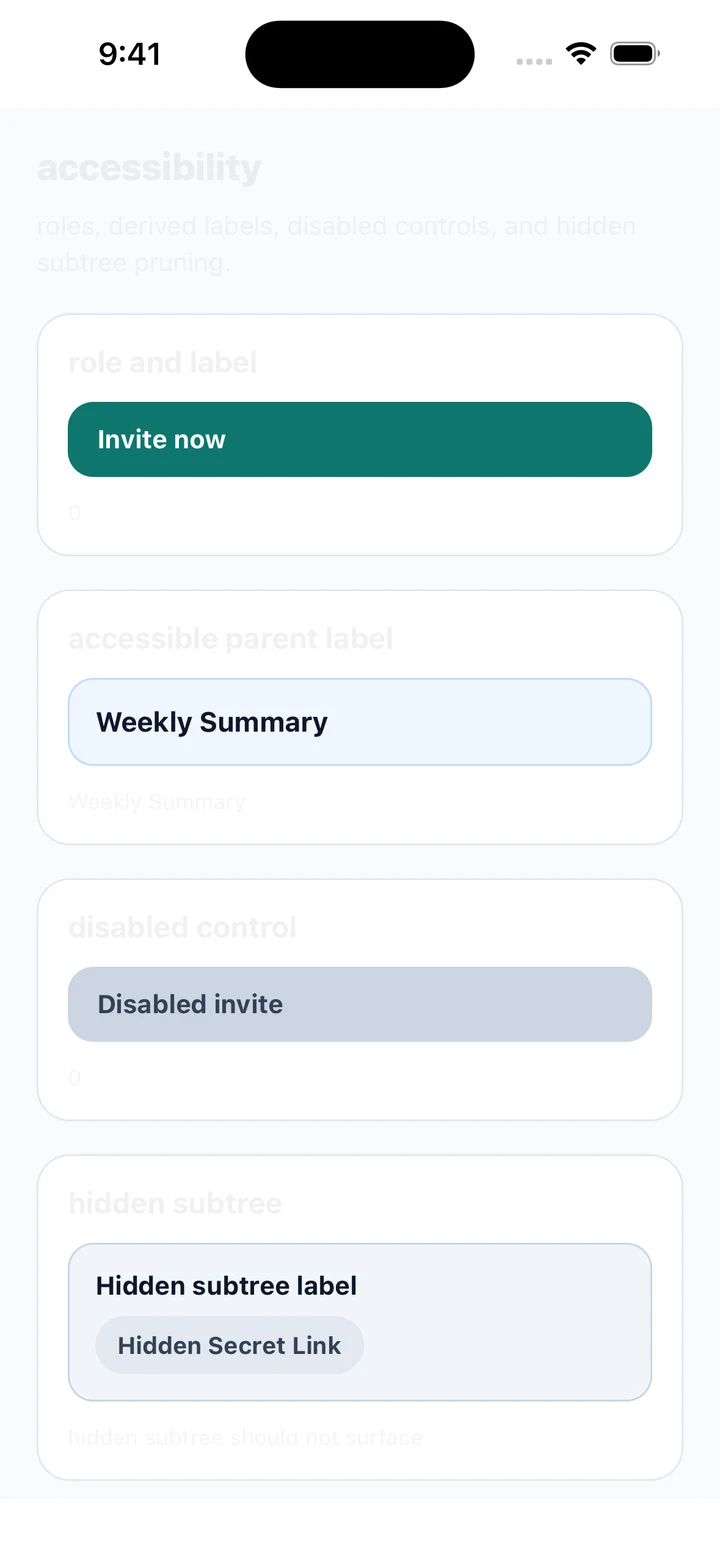The width and height of the screenshot is (720, 1561).
Task: Tap the faded Weekly Summary caption under the blue box
Action: coord(157,802)
